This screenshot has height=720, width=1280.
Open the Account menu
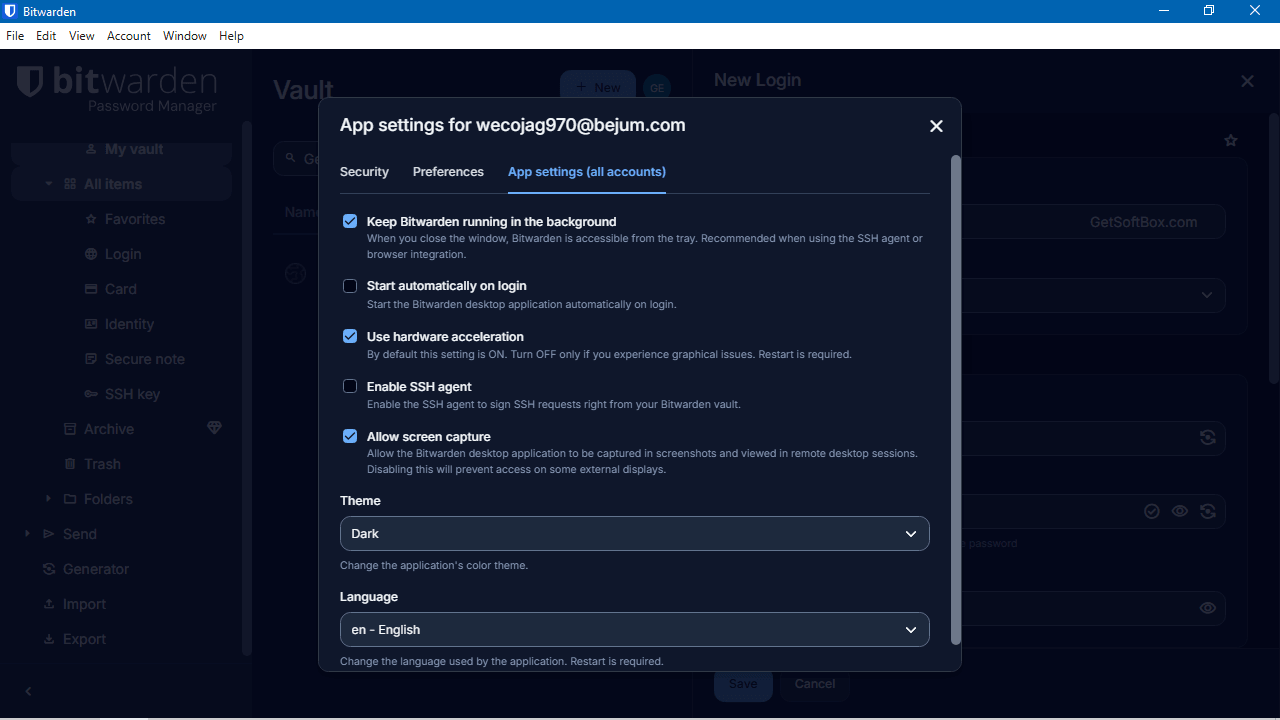point(129,36)
